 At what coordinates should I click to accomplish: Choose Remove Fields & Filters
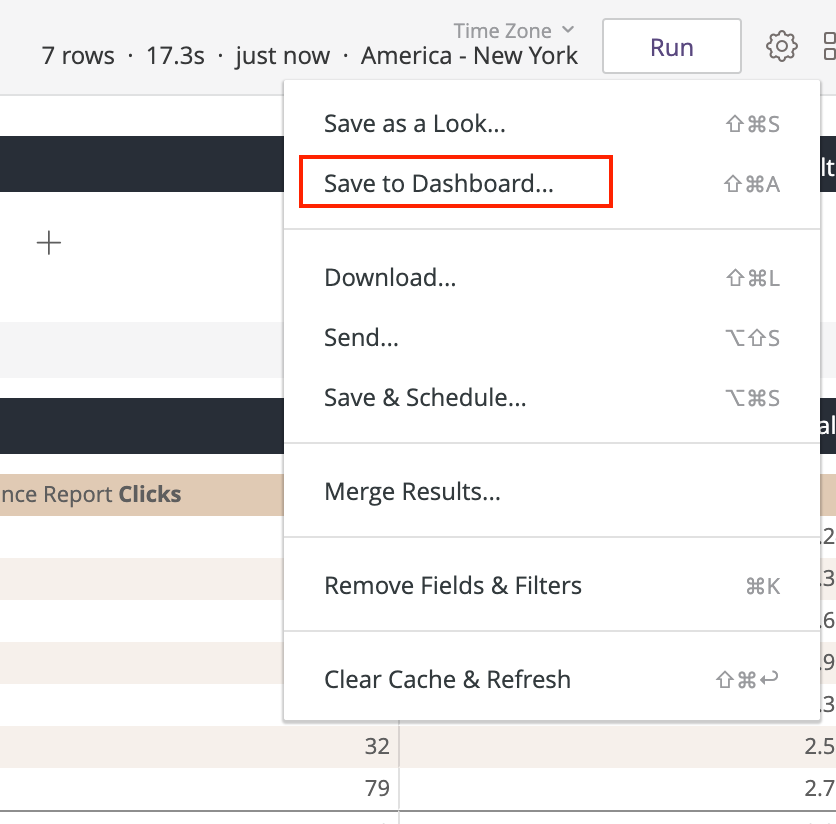pyautogui.click(x=452, y=586)
